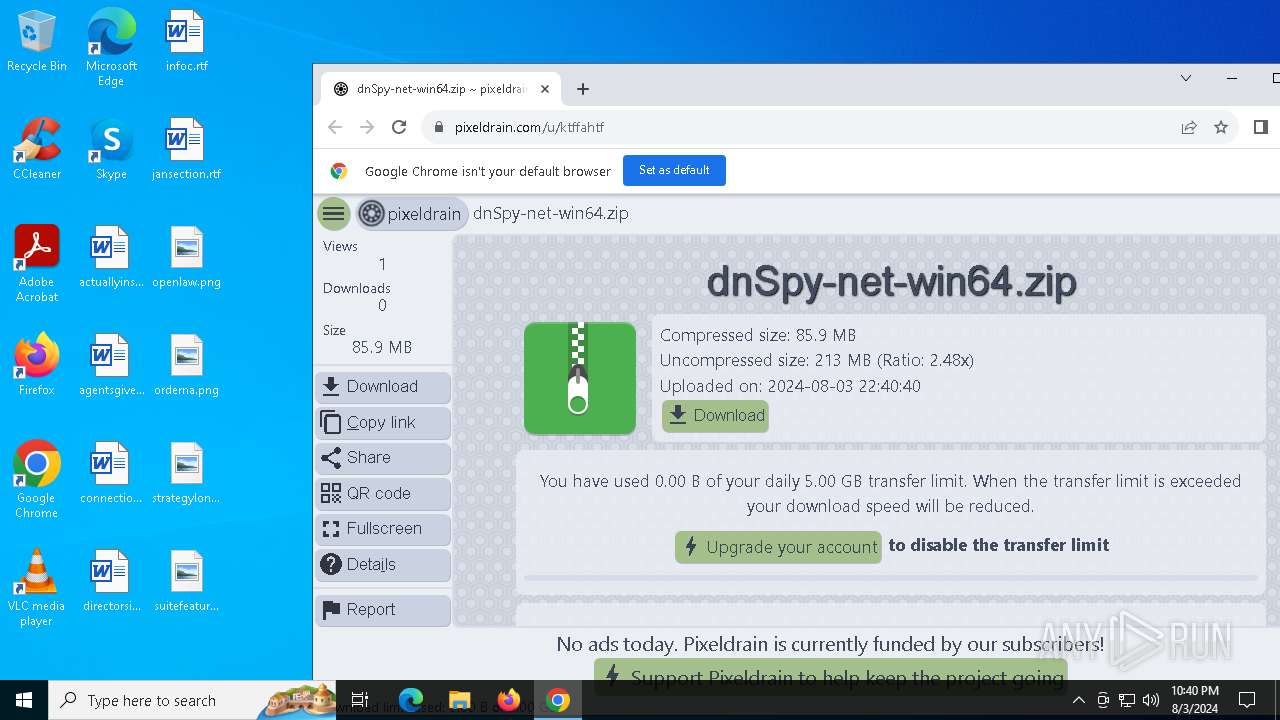Open Recycle Bin on desktop
The height and width of the screenshot is (720, 1280).
[37, 42]
